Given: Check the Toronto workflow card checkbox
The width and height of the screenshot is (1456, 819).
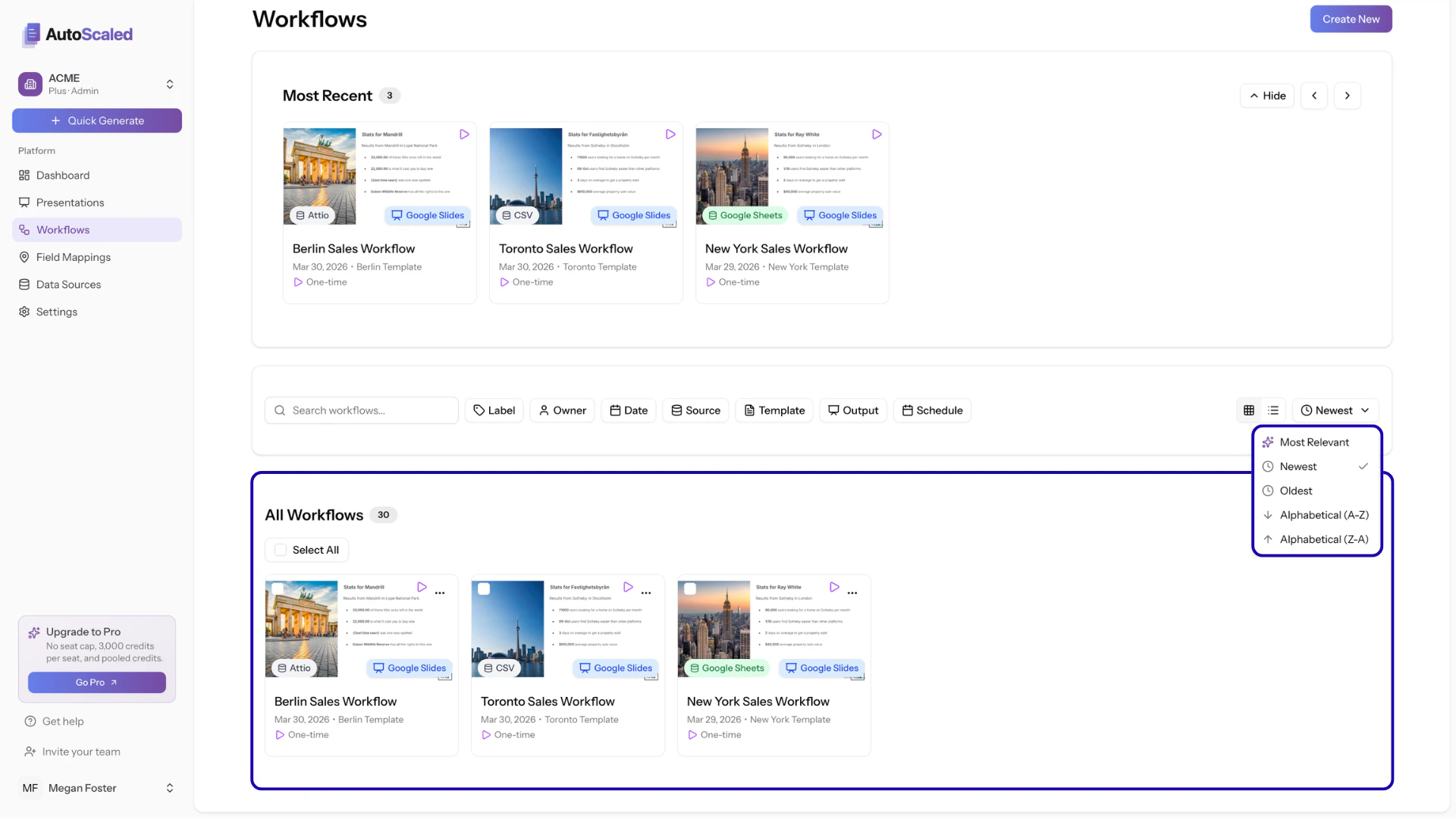Looking at the screenshot, I should 485,588.
